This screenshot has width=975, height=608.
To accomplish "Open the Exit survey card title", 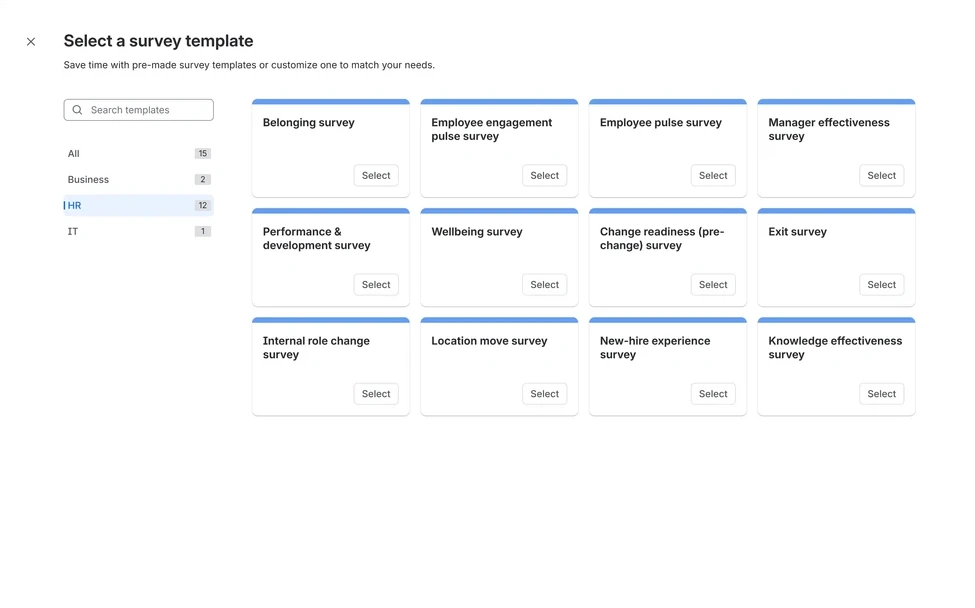I will (797, 231).
